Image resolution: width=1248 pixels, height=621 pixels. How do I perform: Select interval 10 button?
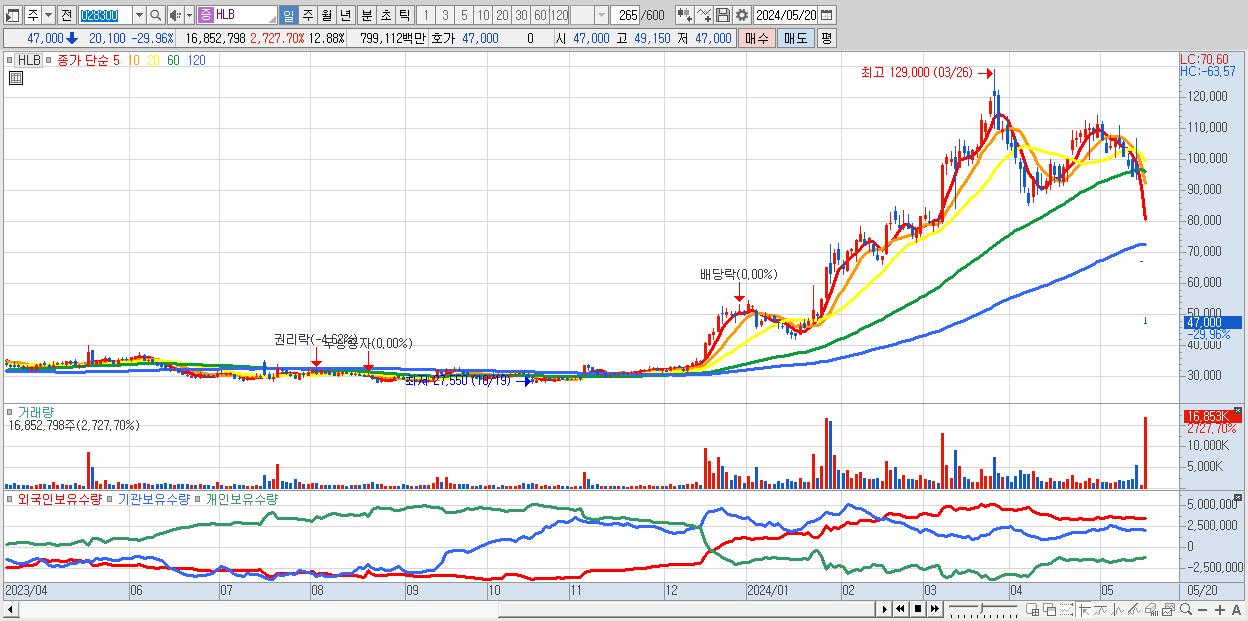tap(483, 15)
